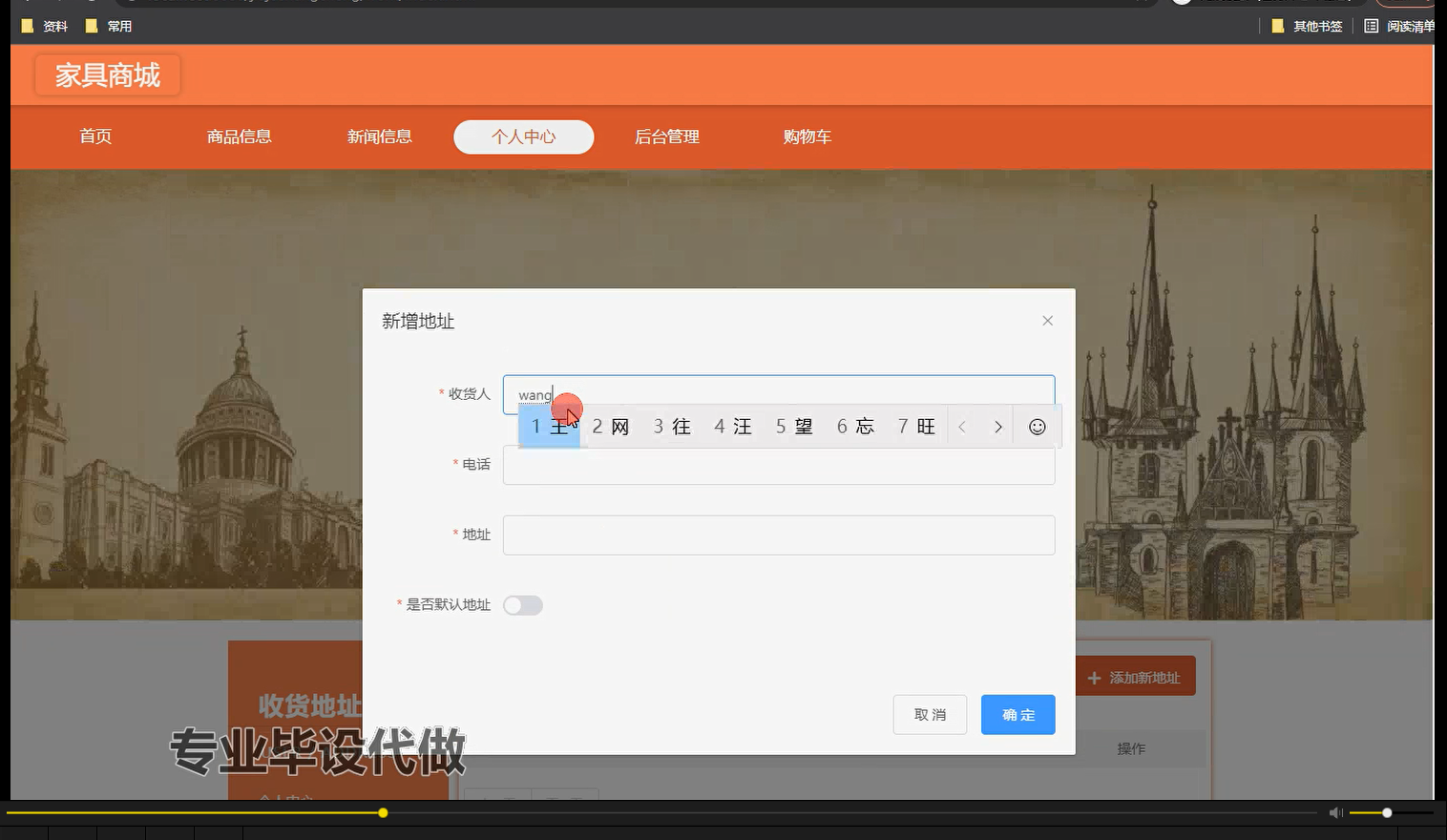
Task: Click the previous-page arrow in the IME bar
Action: (961, 427)
